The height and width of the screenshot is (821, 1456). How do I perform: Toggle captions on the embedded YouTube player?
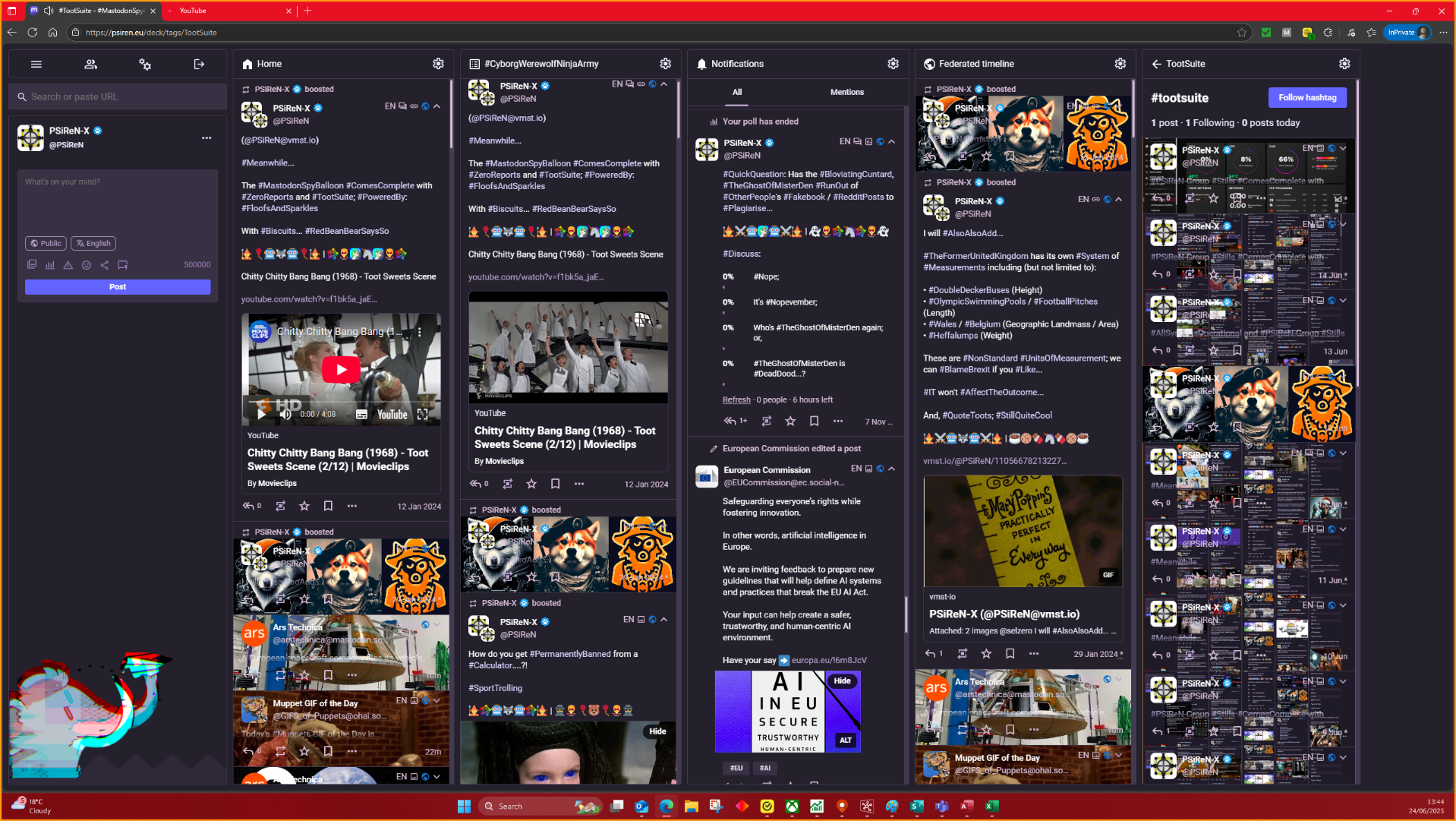(x=362, y=415)
